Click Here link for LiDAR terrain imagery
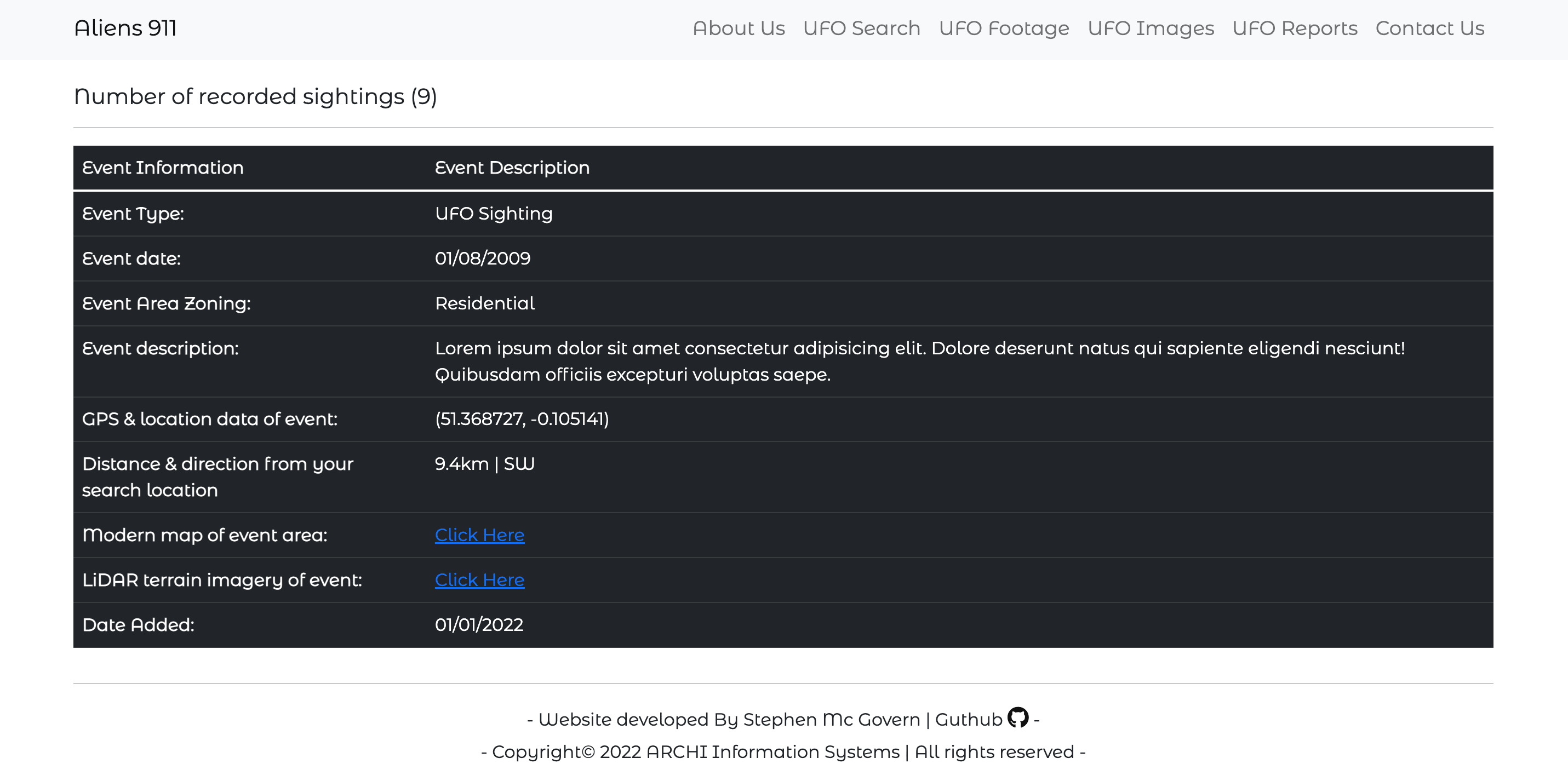This screenshot has height=781, width=1568. click(479, 580)
